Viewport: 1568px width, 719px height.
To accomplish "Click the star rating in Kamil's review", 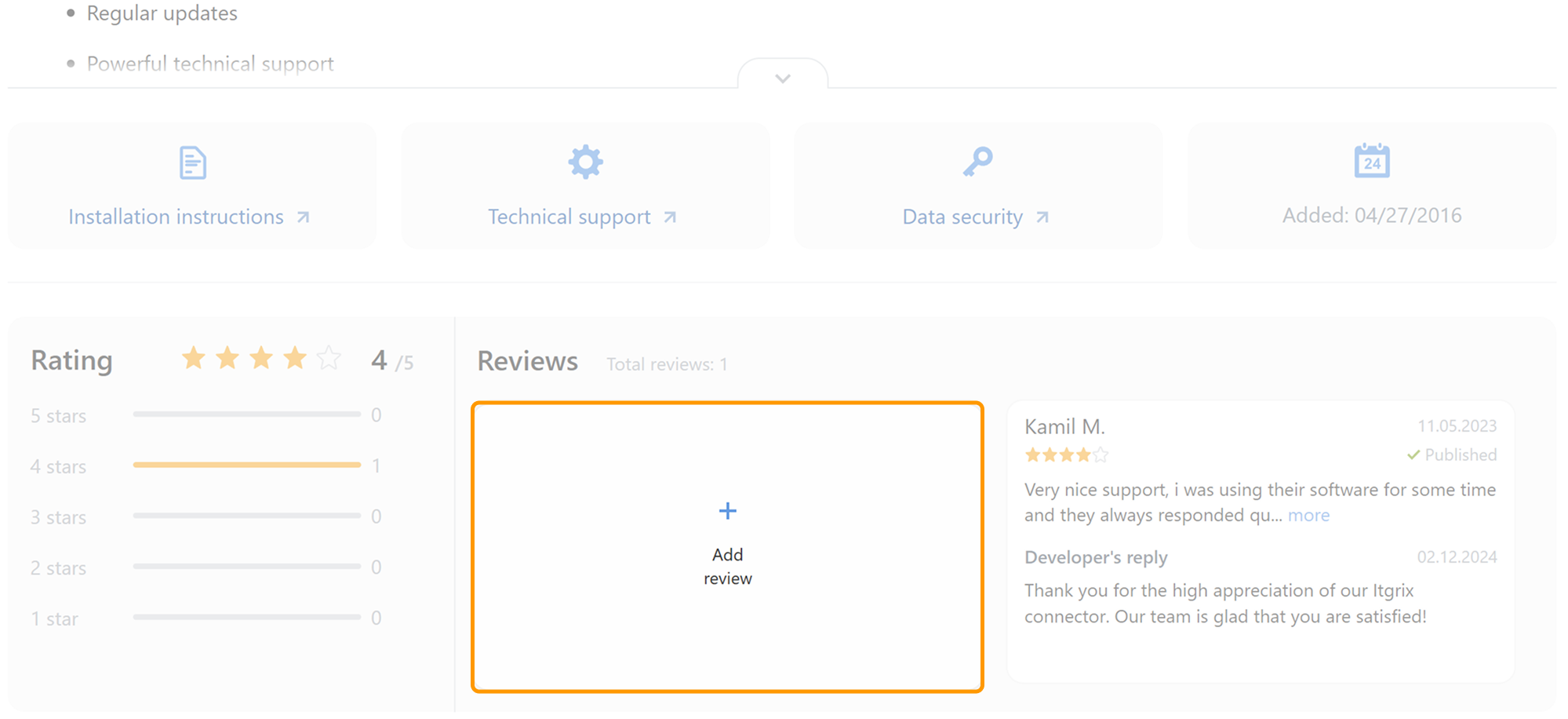I will pos(1066,455).
